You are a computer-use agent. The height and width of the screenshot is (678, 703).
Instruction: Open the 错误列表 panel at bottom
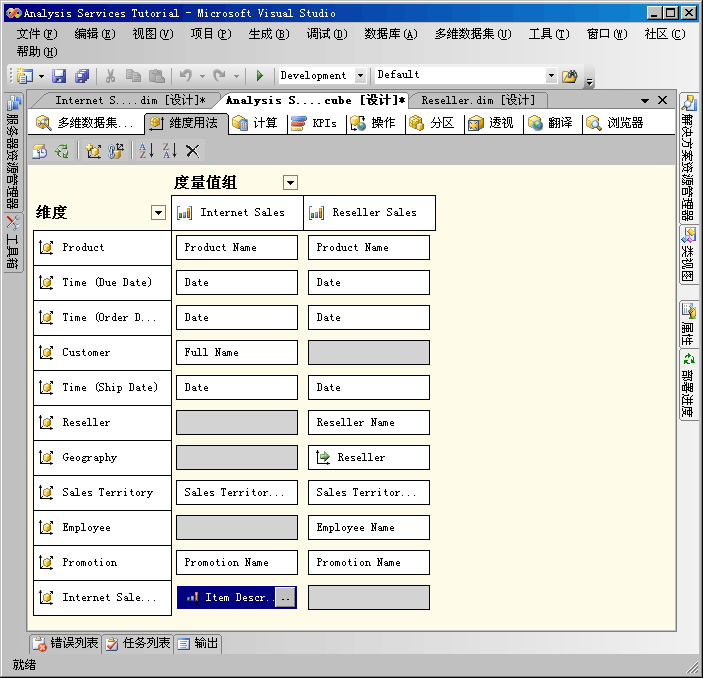click(65, 643)
